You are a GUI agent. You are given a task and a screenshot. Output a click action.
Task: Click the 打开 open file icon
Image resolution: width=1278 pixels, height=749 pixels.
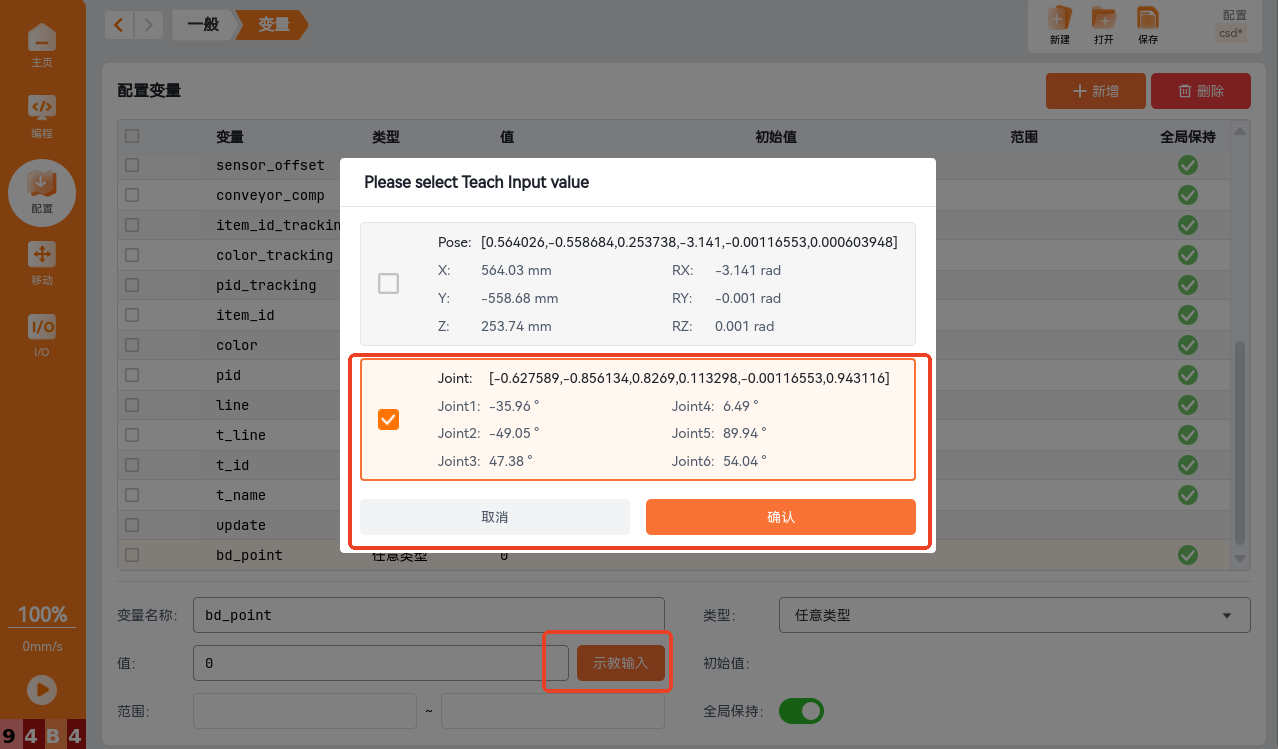click(1103, 24)
